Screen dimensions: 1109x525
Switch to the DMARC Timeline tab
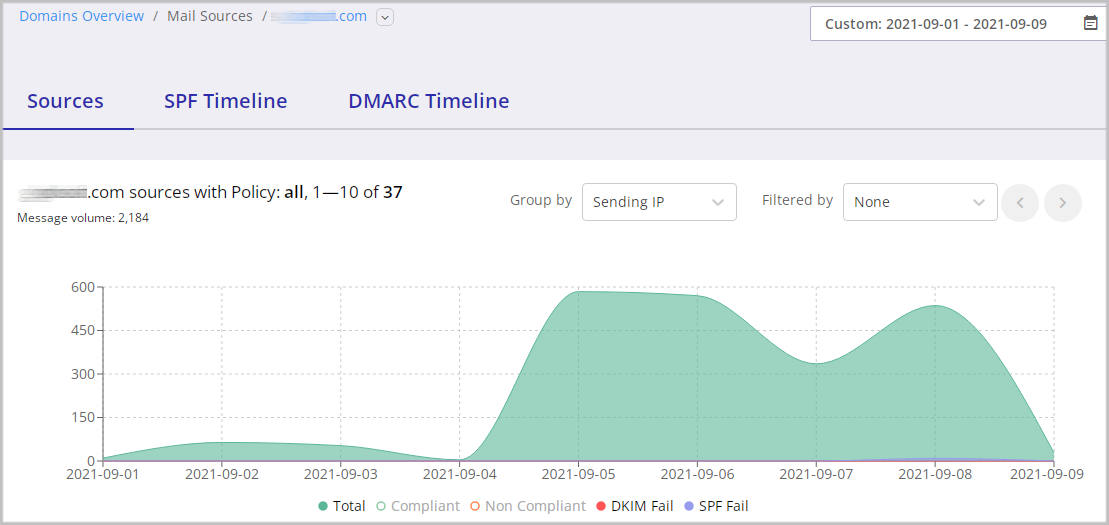428,101
